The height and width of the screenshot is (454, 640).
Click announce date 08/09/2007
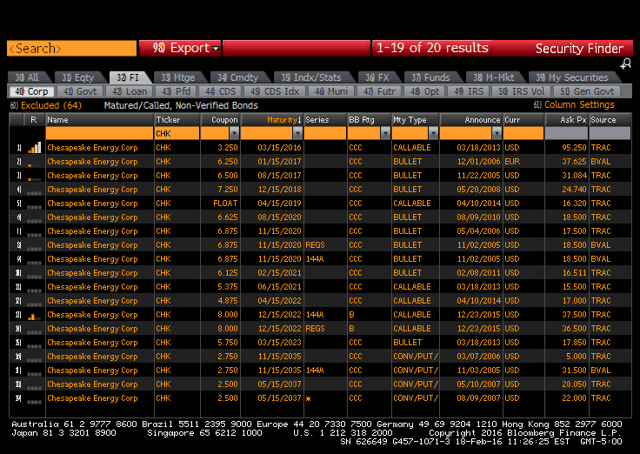[478, 398]
